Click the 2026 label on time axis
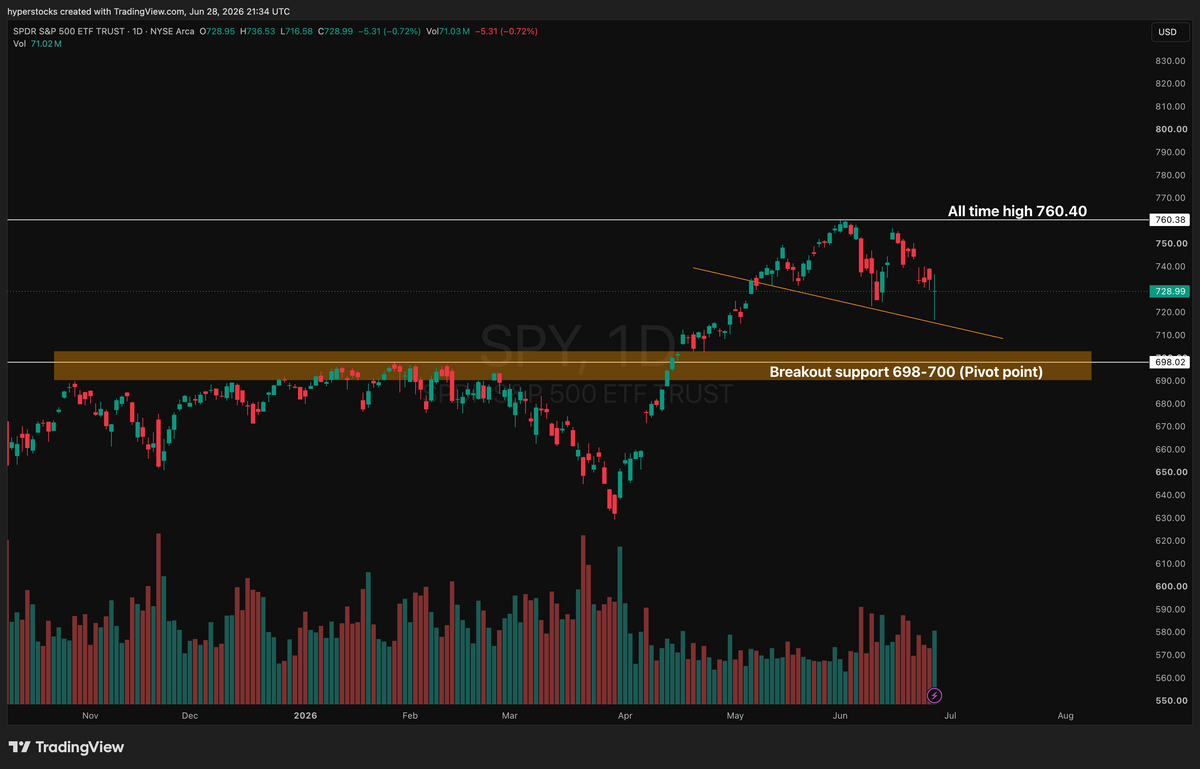1200x769 pixels. coord(305,716)
